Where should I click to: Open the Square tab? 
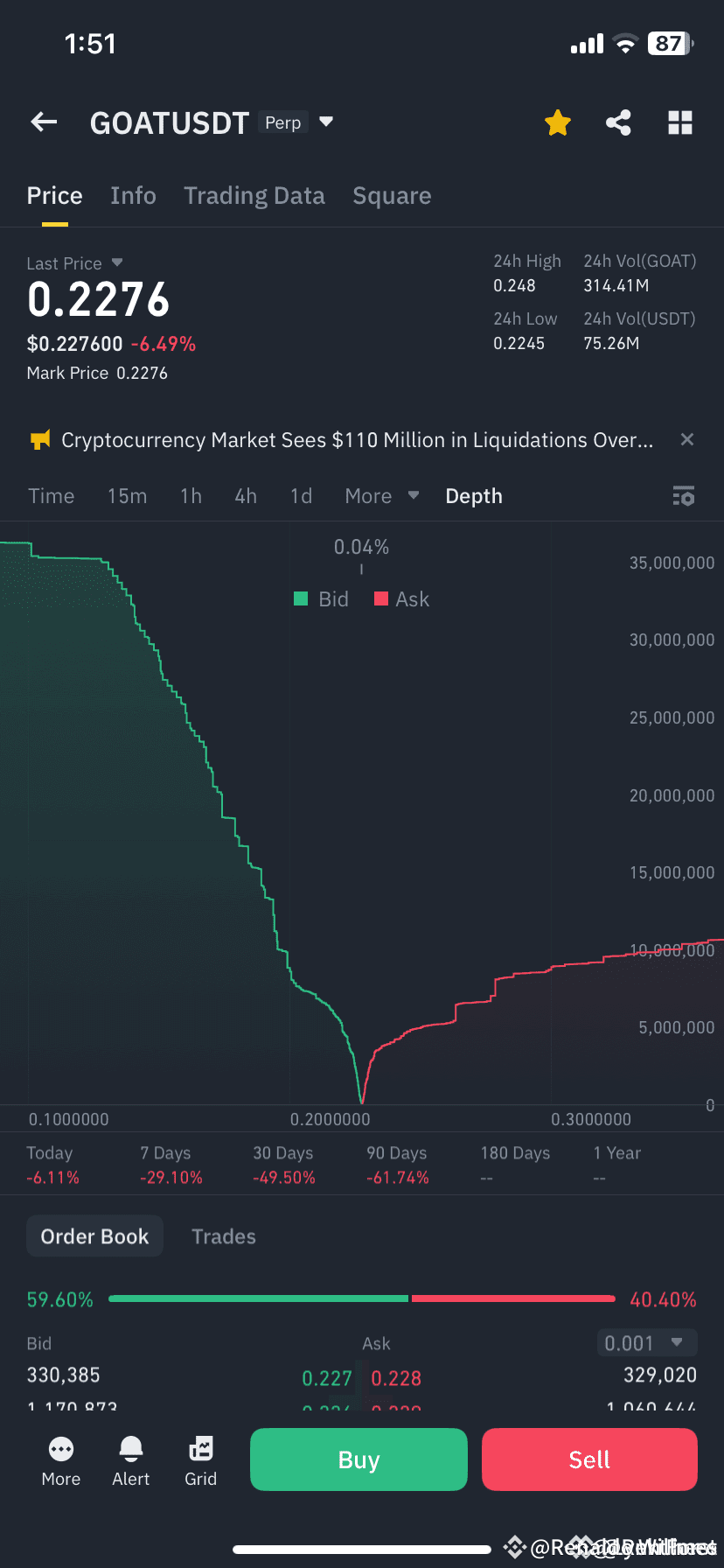coord(392,196)
